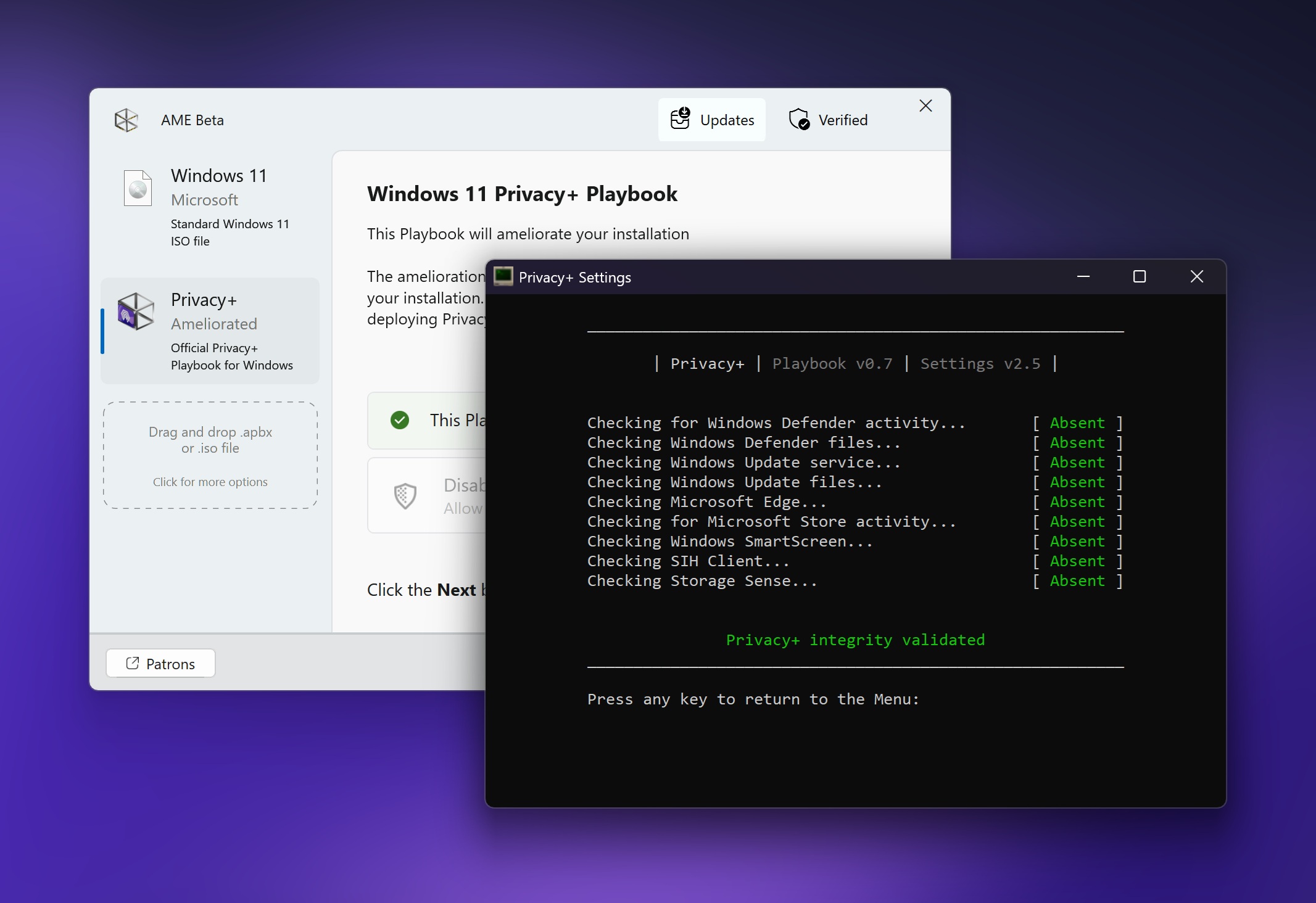Click 'Checking Windows Defender files...' line
The height and width of the screenshot is (903, 1316).
click(743, 443)
